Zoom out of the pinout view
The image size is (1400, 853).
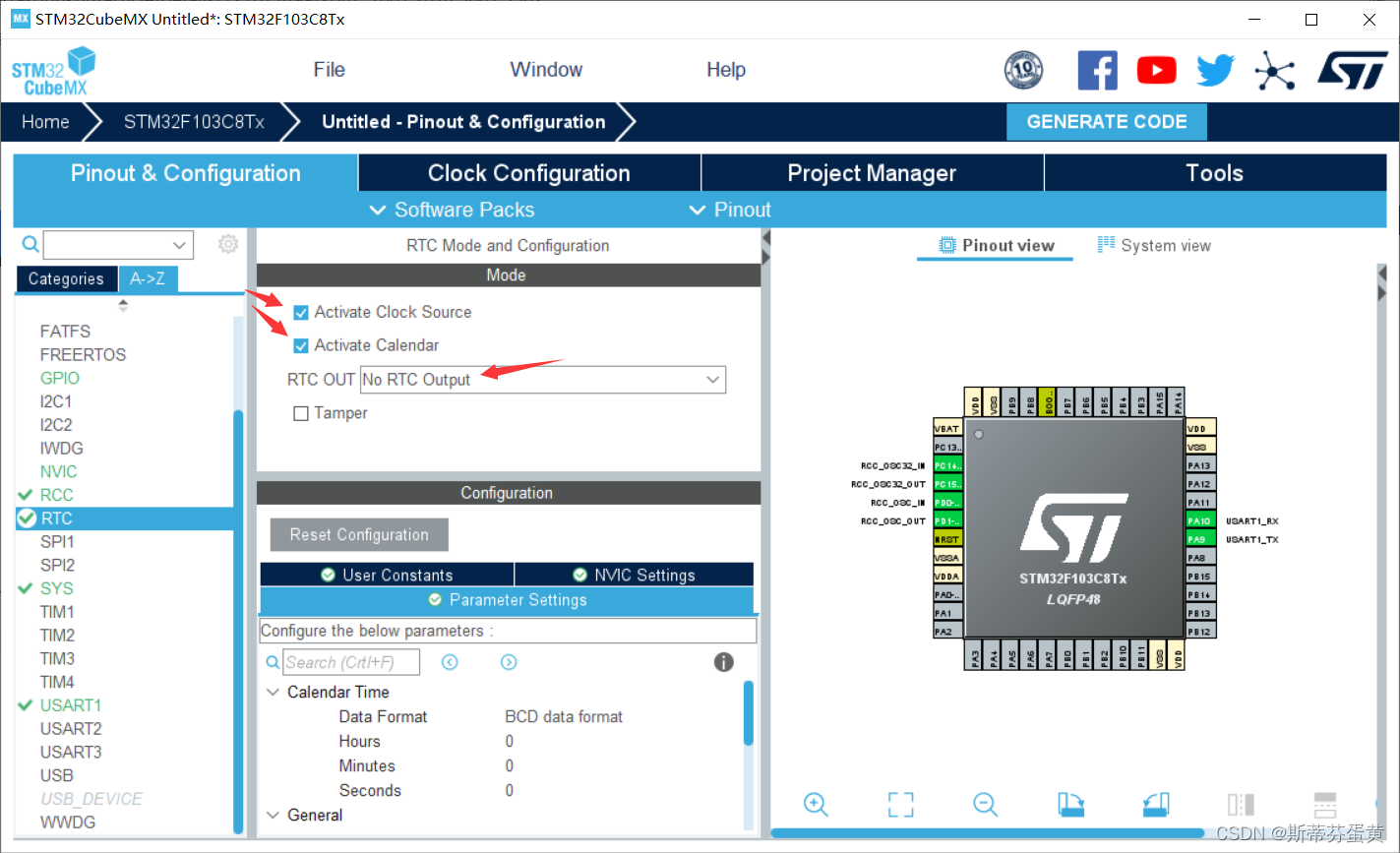pyautogui.click(x=985, y=804)
